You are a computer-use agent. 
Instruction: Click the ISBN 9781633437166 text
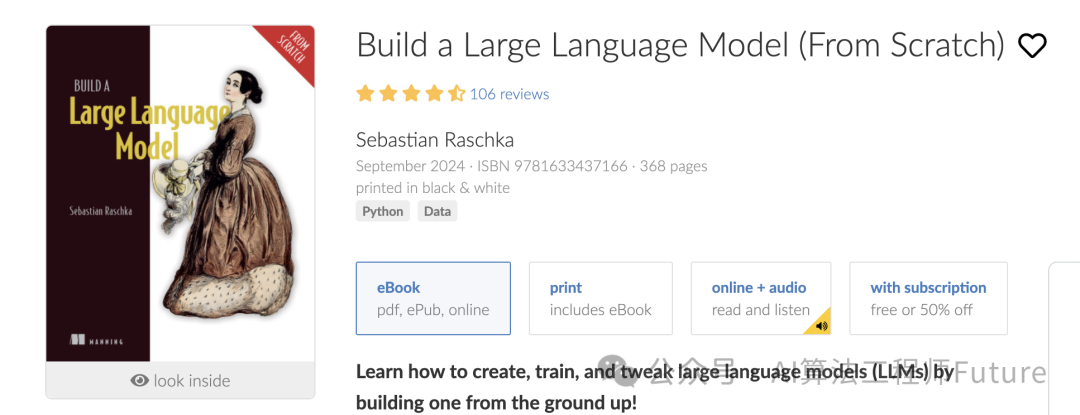pos(552,167)
